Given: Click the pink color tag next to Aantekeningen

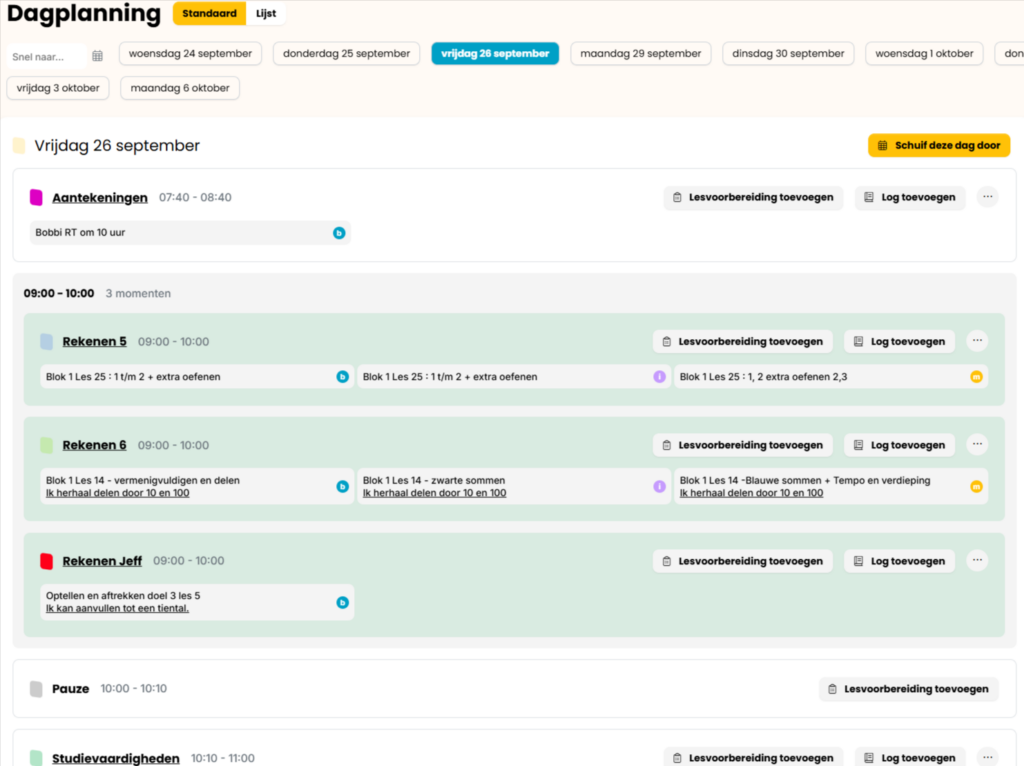Looking at the screenshot, I should pos(37,198).
